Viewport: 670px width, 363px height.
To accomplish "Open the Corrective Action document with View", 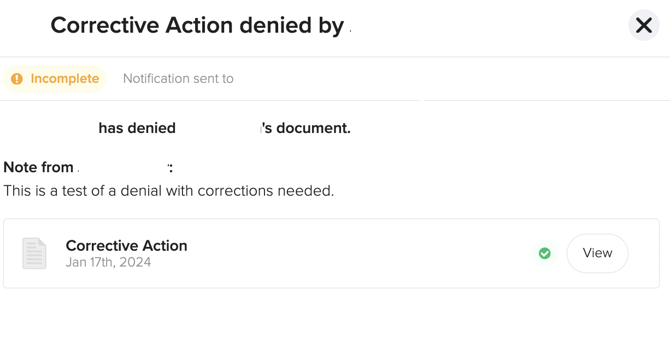I will [597, 253].
